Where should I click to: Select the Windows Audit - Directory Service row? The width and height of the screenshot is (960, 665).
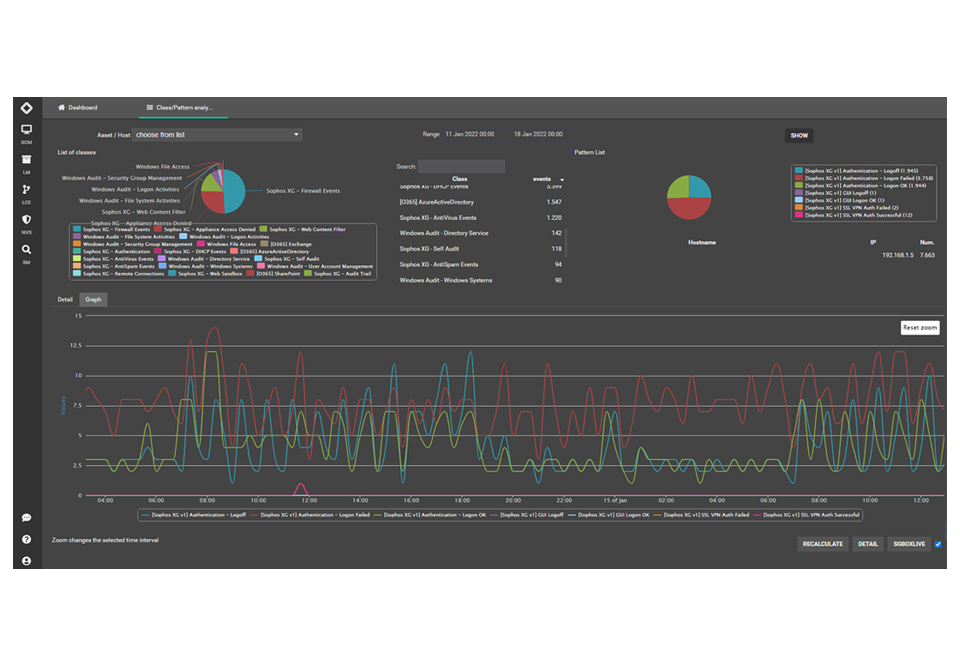point(481,233)
